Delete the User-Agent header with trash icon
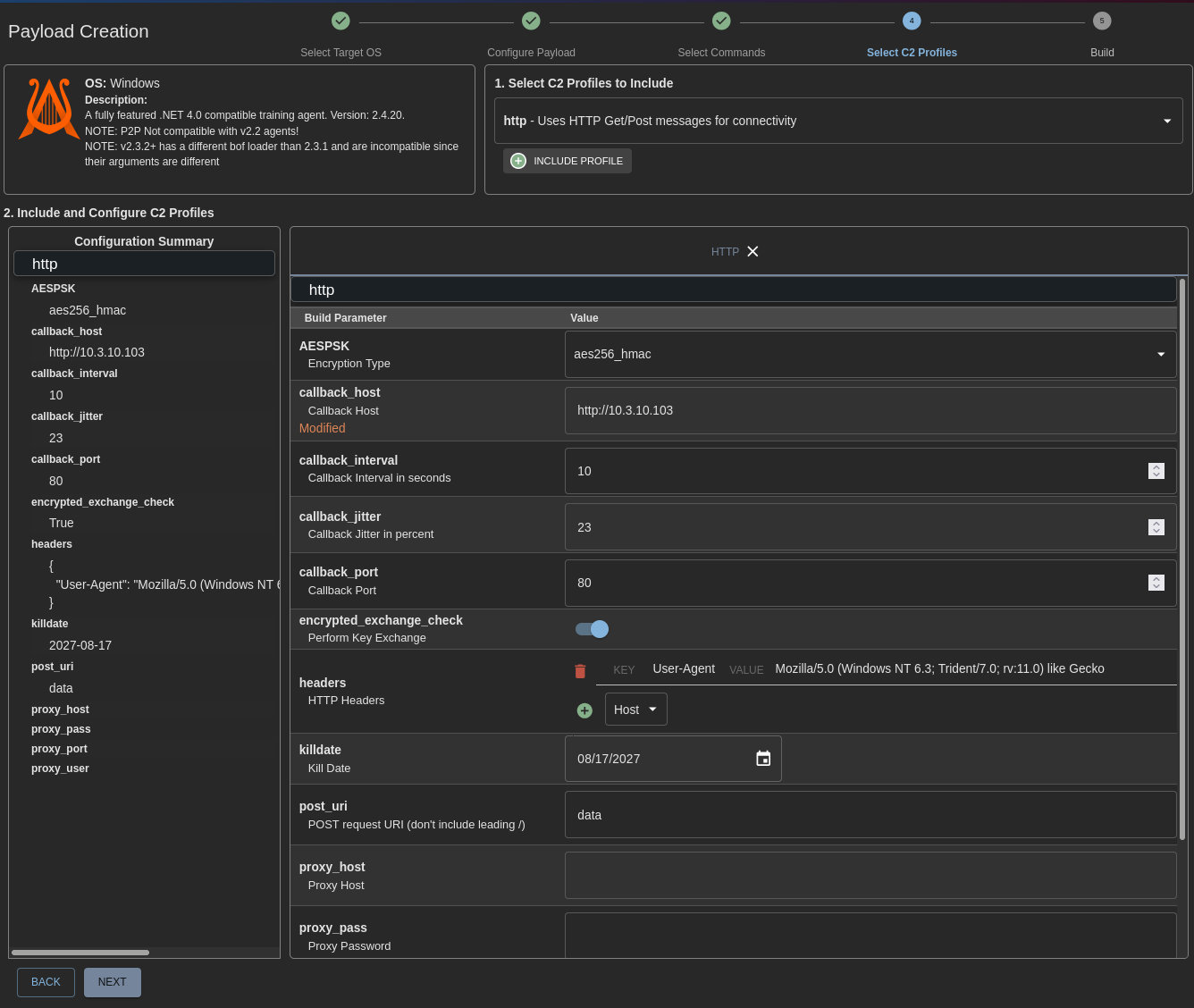 click(580, 670)
